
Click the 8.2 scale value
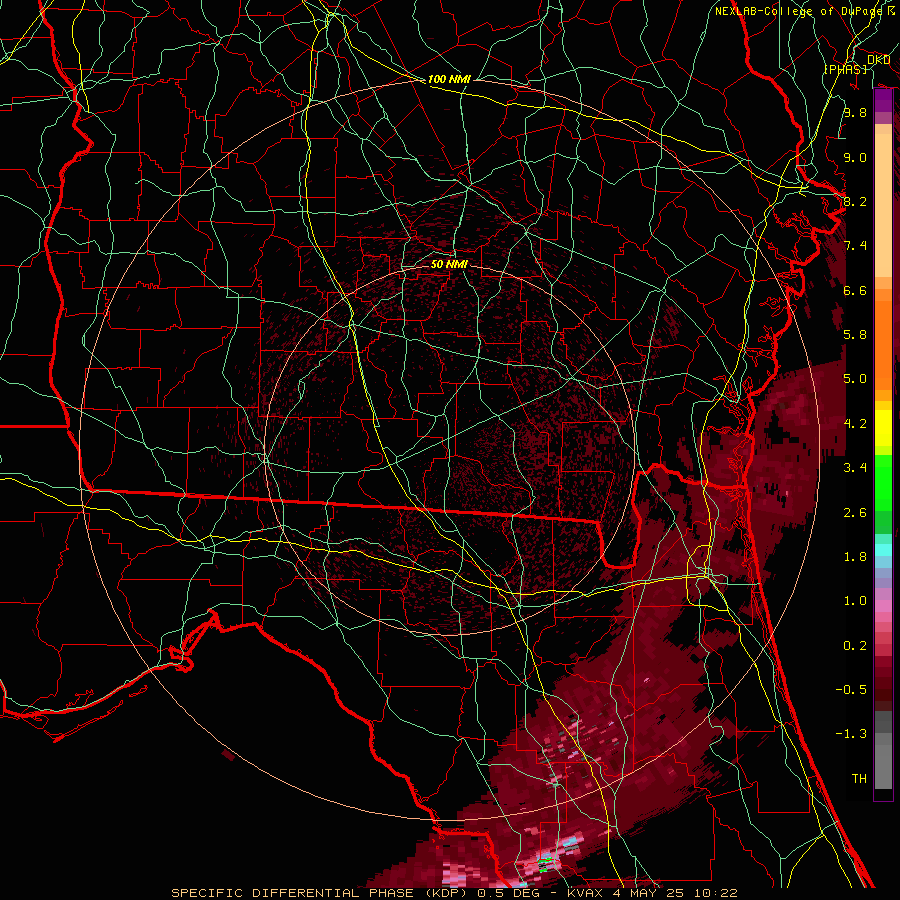tap(855, 201)
